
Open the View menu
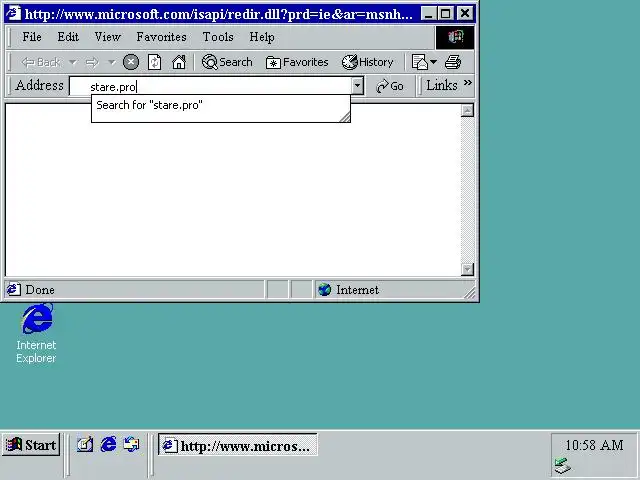tap(107, 37)
